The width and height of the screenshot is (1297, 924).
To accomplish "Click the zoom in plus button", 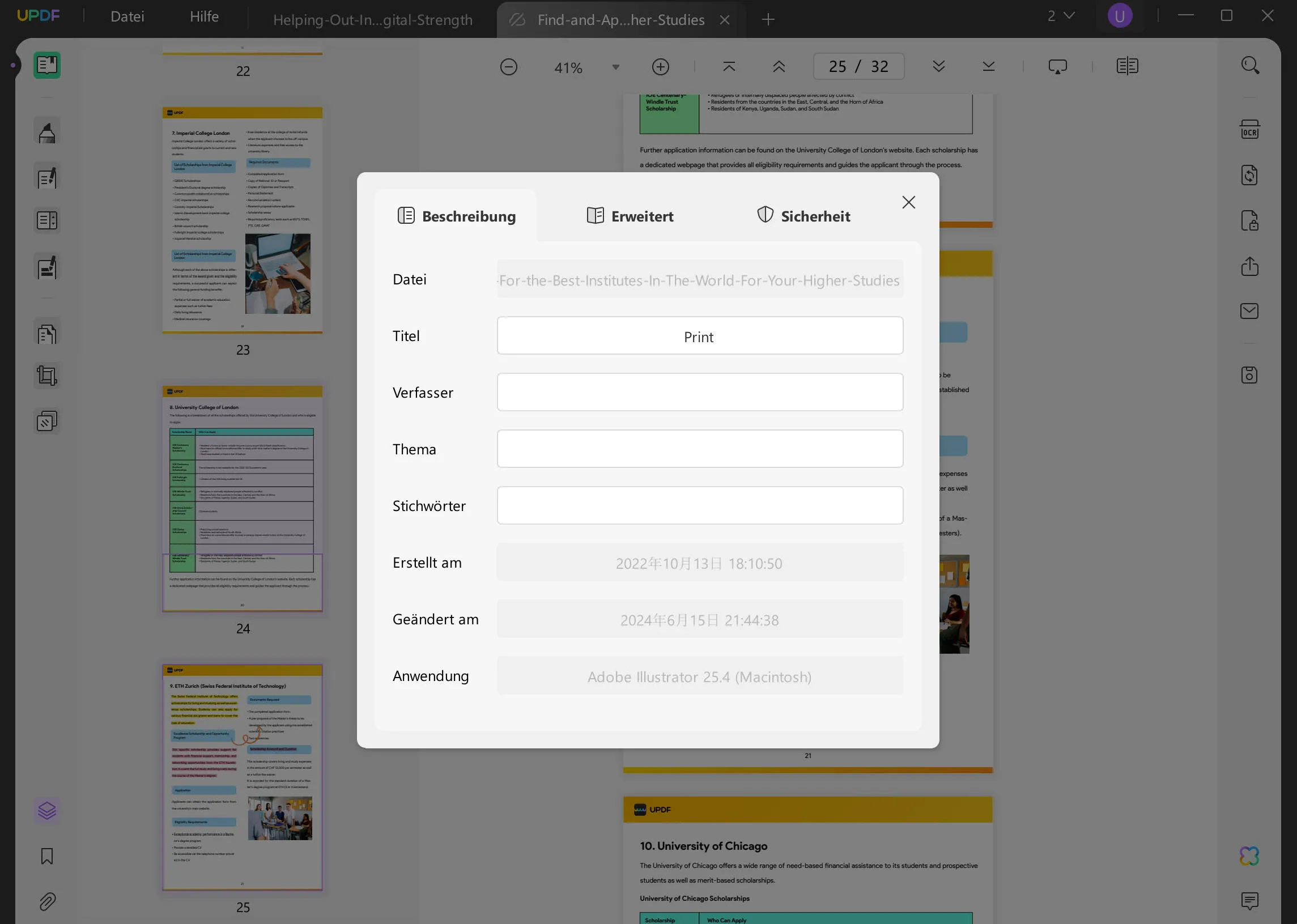I will (660, 67).
